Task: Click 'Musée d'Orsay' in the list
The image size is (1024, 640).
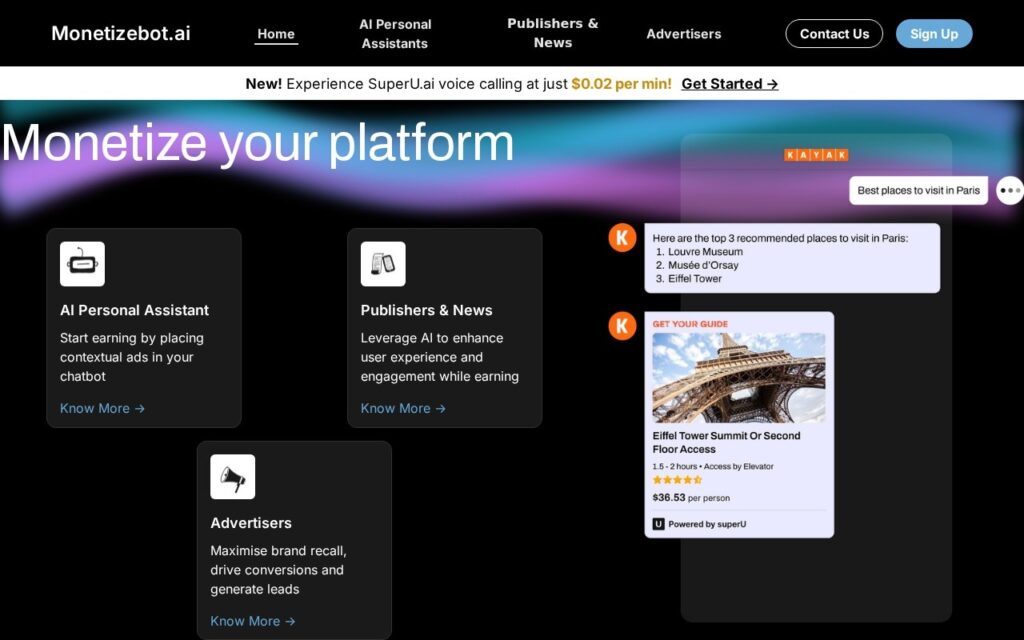Action: tap(703, 265)
